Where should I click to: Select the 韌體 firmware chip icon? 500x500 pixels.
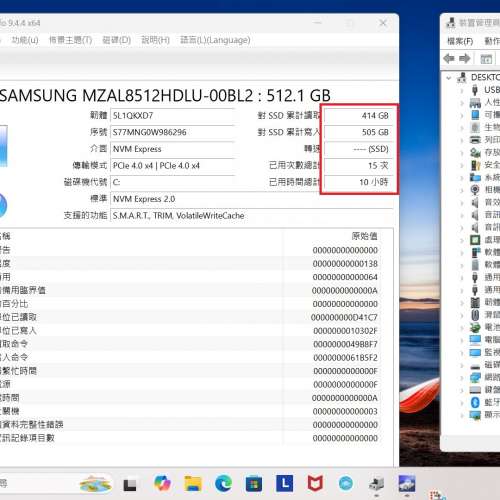click(475, 302)
